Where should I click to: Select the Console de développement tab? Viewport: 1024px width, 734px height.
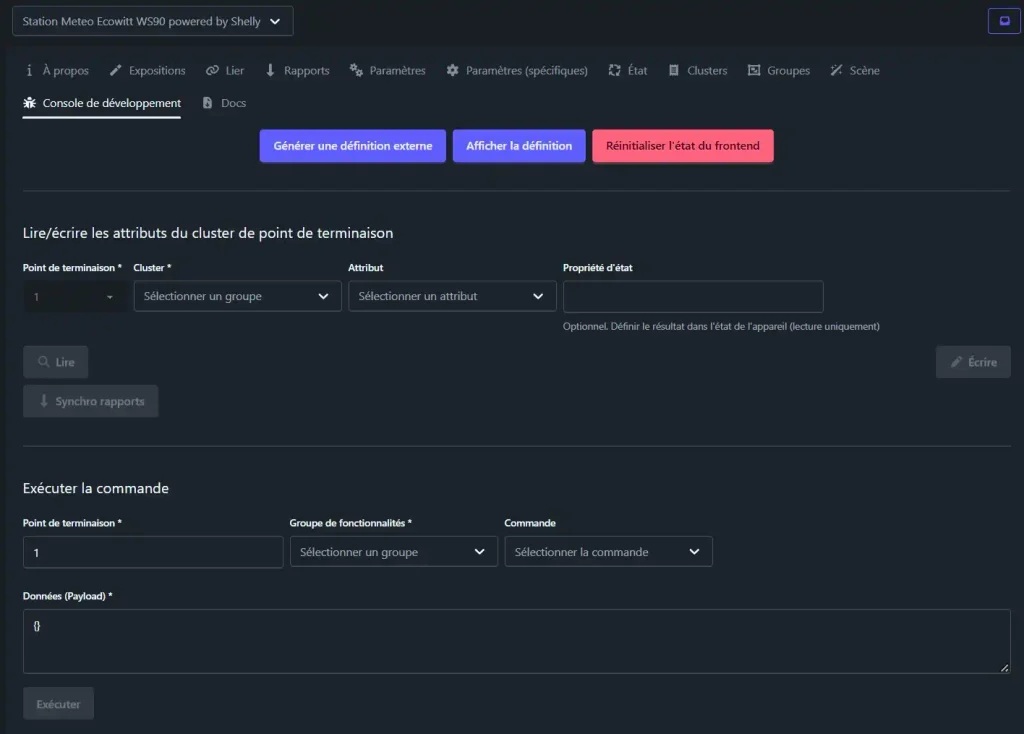click(x=102, y=103)
